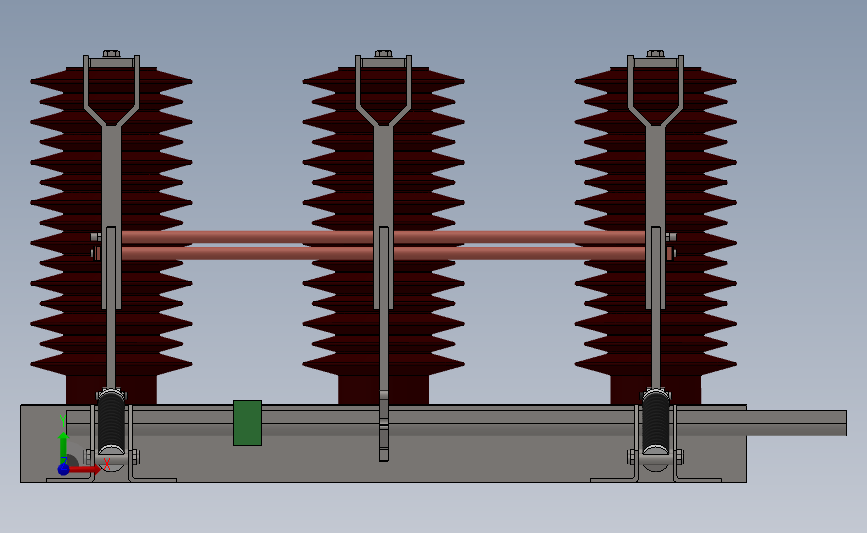Select the middle lever arm below center insulator
867x533 pixels.
384,425
